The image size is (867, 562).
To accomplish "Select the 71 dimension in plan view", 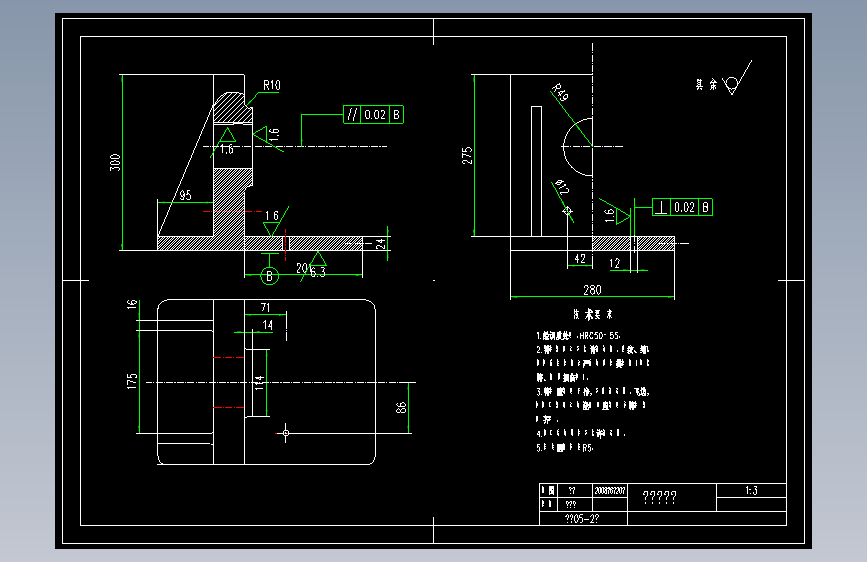I will click(x=265, y=308).
